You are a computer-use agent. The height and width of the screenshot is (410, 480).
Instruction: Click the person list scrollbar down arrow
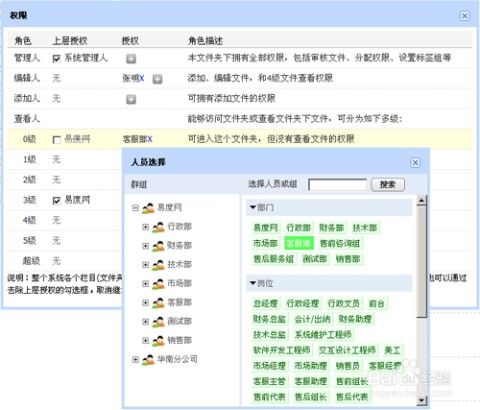421,400
